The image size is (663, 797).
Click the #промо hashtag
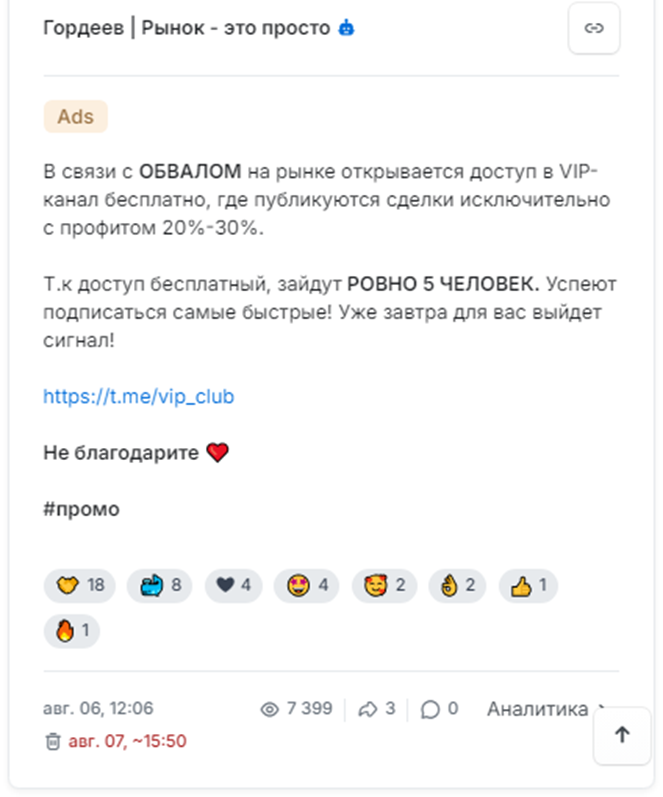pyautogui.click(x=81, y=509)
